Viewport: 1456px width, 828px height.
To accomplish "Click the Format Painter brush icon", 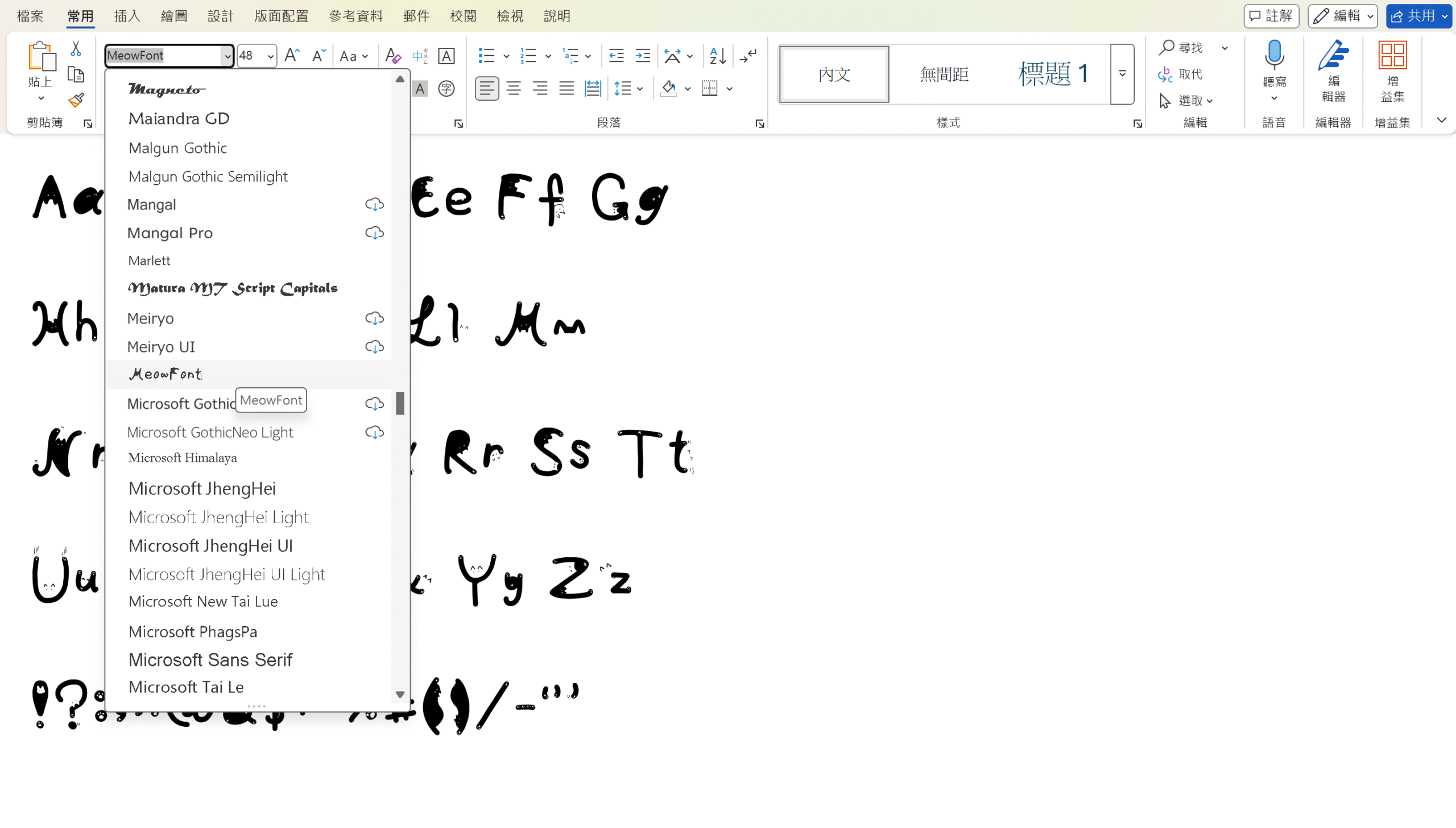I will tap(76, 101).
